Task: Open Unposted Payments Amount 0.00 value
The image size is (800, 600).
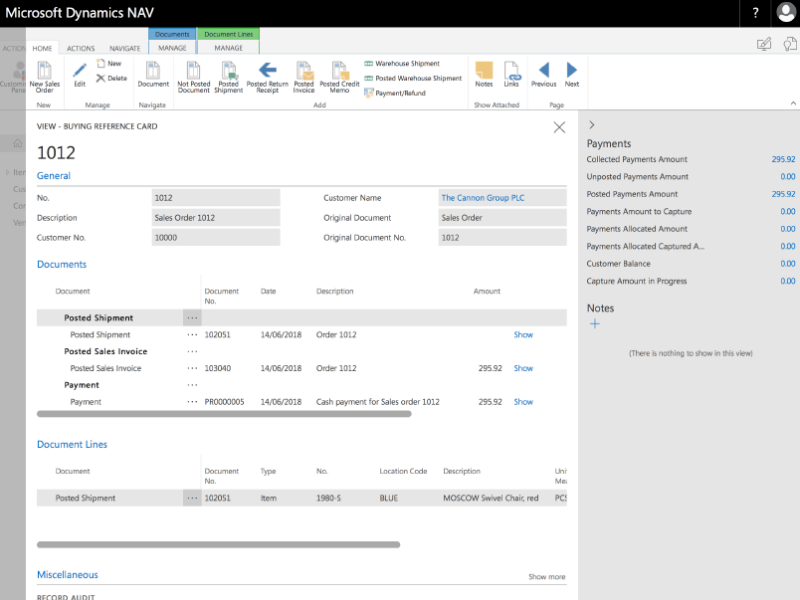Action: click(787, 177)
